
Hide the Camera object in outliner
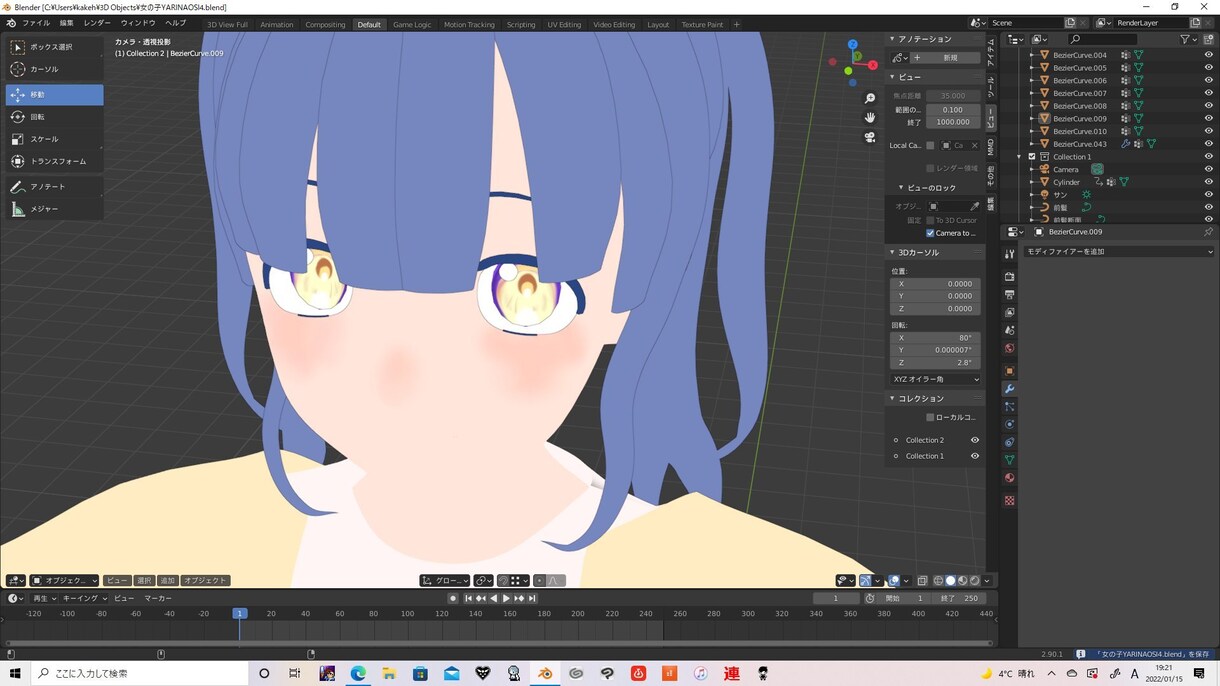coord(1208,169)
